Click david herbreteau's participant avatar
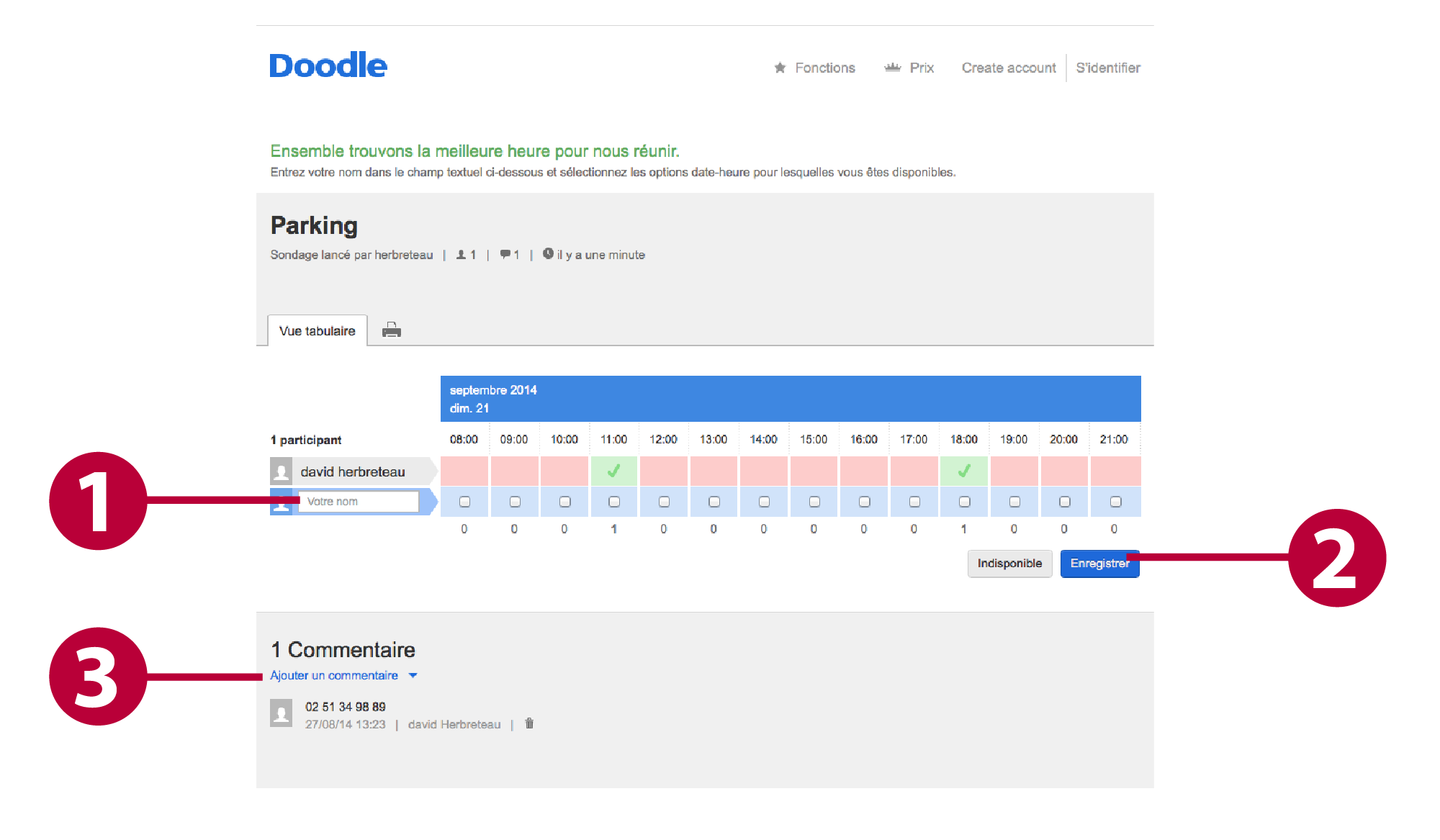This screenshot has height=840, width=1440. 282,471
